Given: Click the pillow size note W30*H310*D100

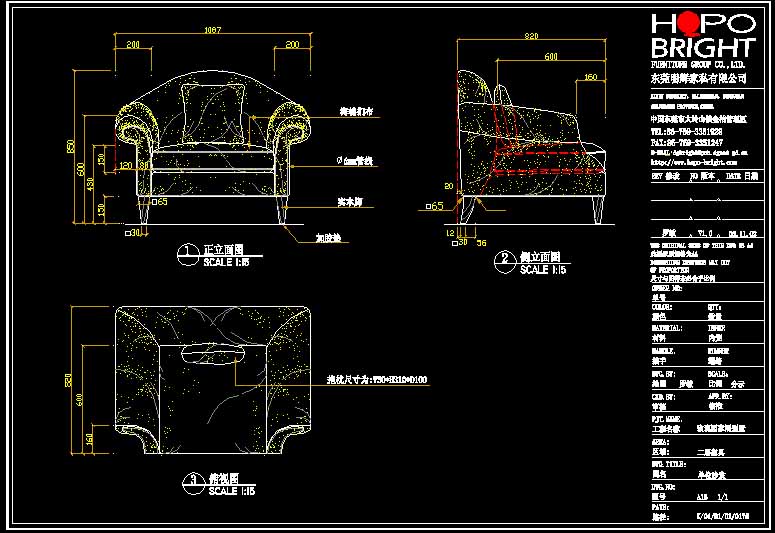Looking at the screenshot, I should (x=377, y=380).
